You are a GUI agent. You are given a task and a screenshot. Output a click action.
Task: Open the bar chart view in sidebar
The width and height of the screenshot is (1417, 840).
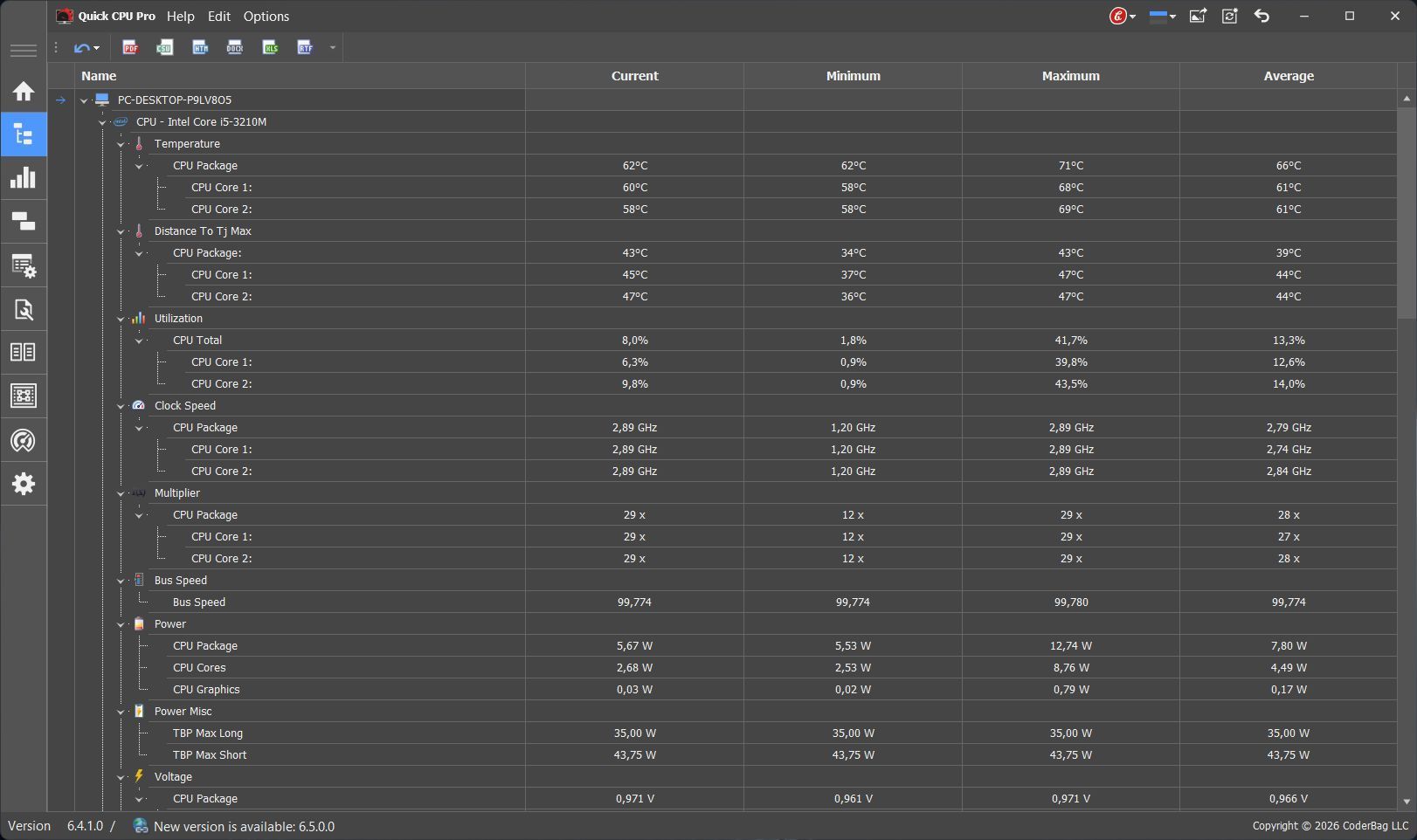point(24,178)
